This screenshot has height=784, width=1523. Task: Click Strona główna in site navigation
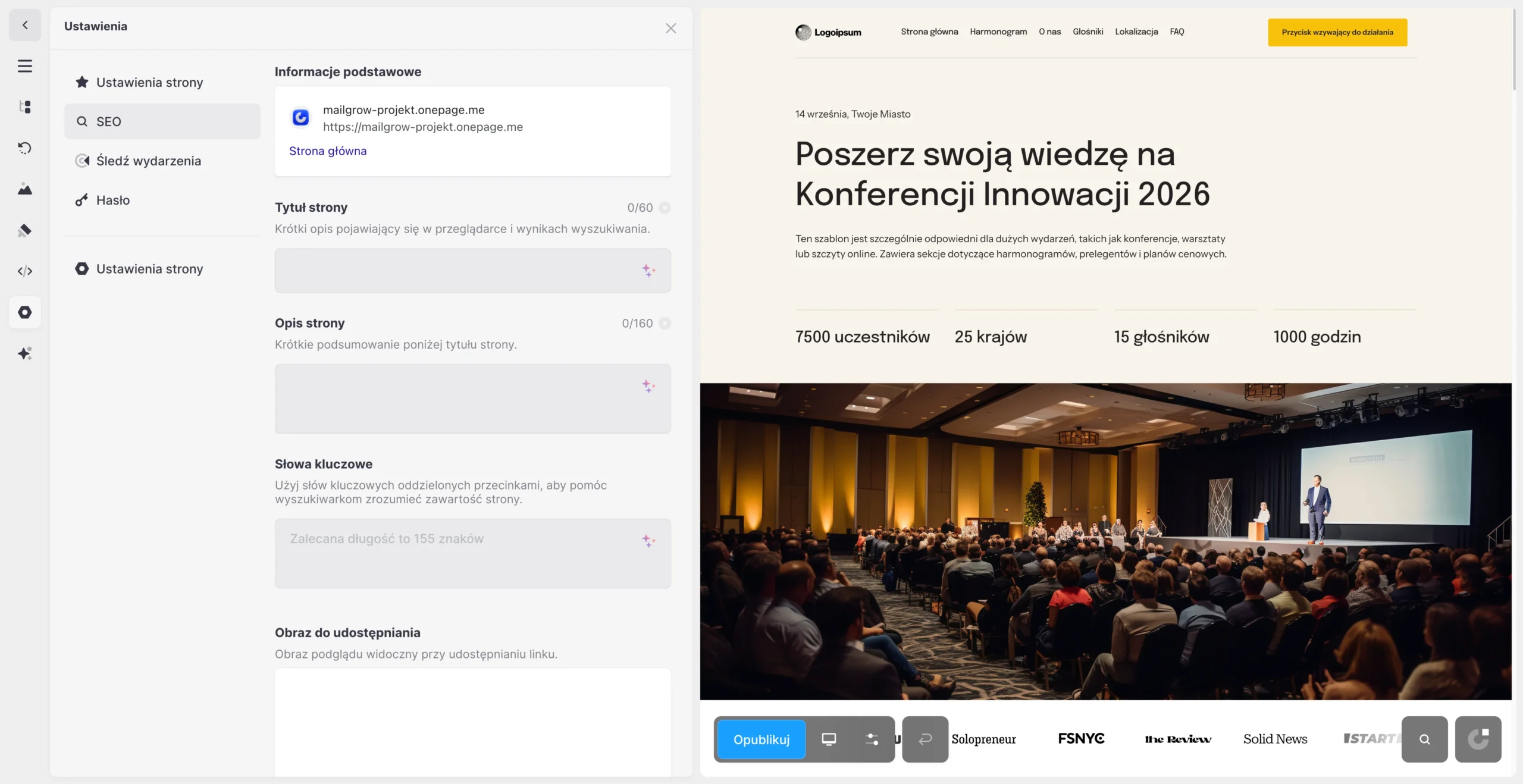929,32
